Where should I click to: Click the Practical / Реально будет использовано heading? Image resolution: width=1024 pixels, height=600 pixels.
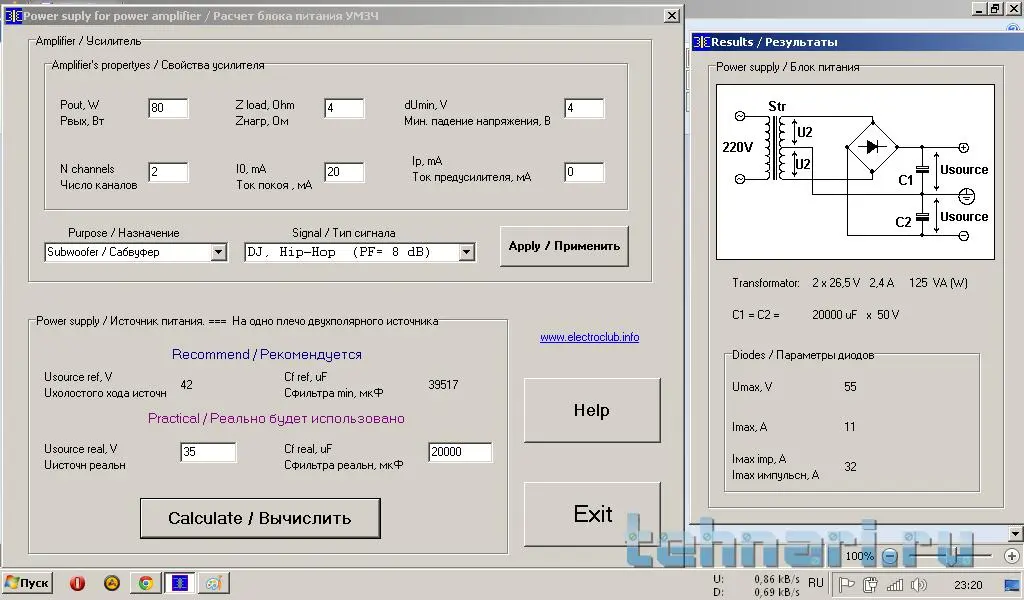[x=276, y=418]
